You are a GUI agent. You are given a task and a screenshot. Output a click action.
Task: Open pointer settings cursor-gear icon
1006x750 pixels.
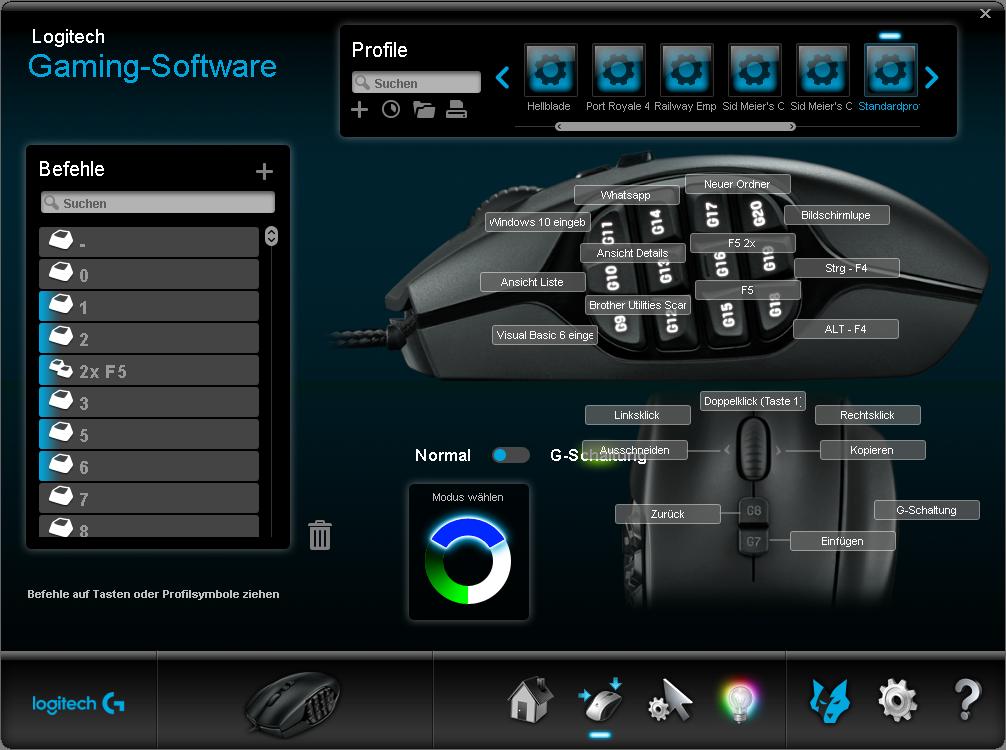(x=670, y=701)
